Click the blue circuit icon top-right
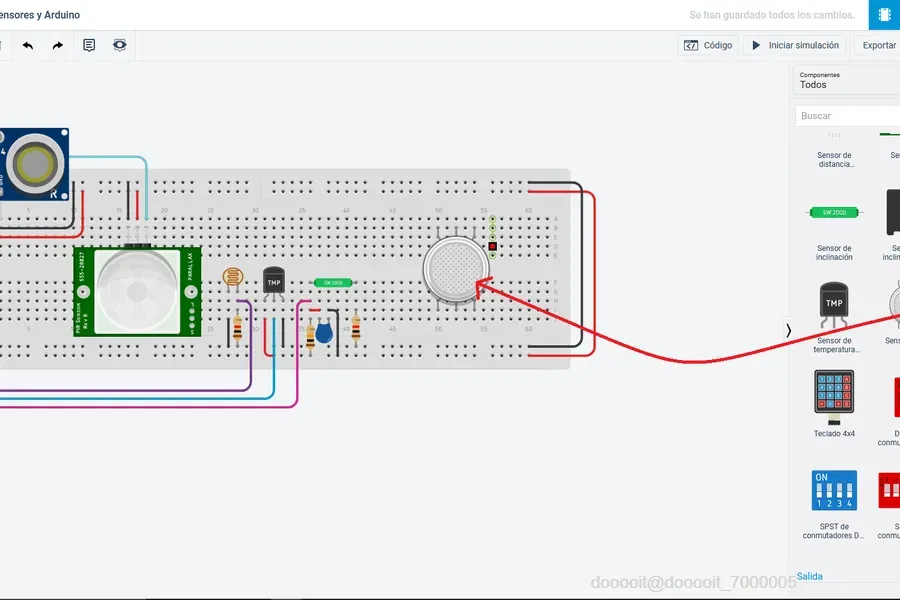Screen dimensions: 900x600 (x=885, y=15)
